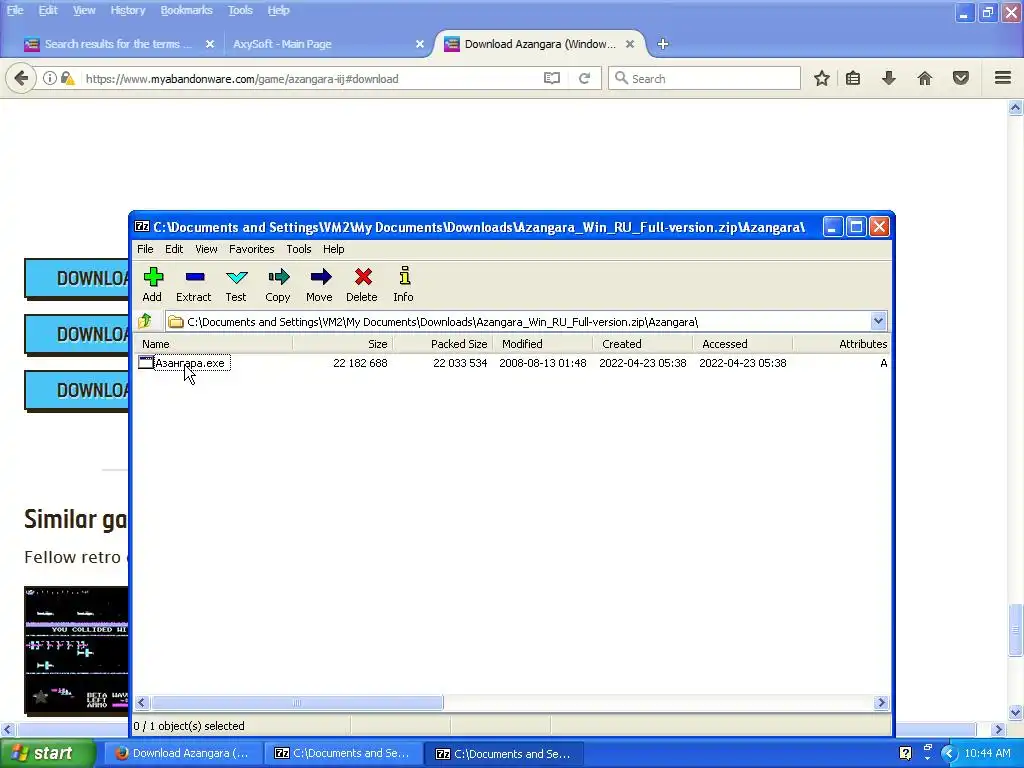The width and height of the screenshot is (1024, 768).
Task: Click the lock warning icon in address bar
Action: pos(67,78)
